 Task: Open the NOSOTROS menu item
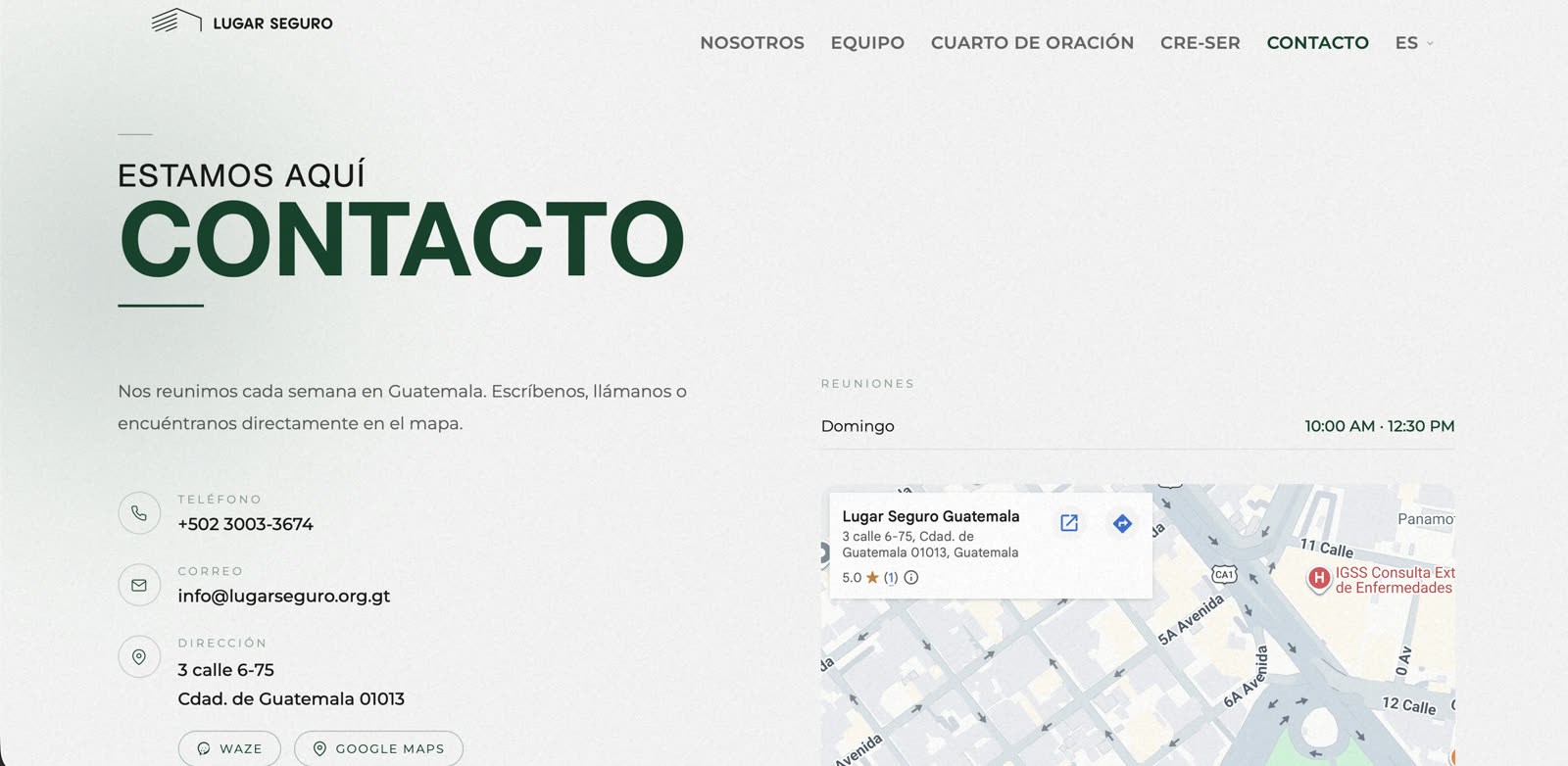[752, 43]
